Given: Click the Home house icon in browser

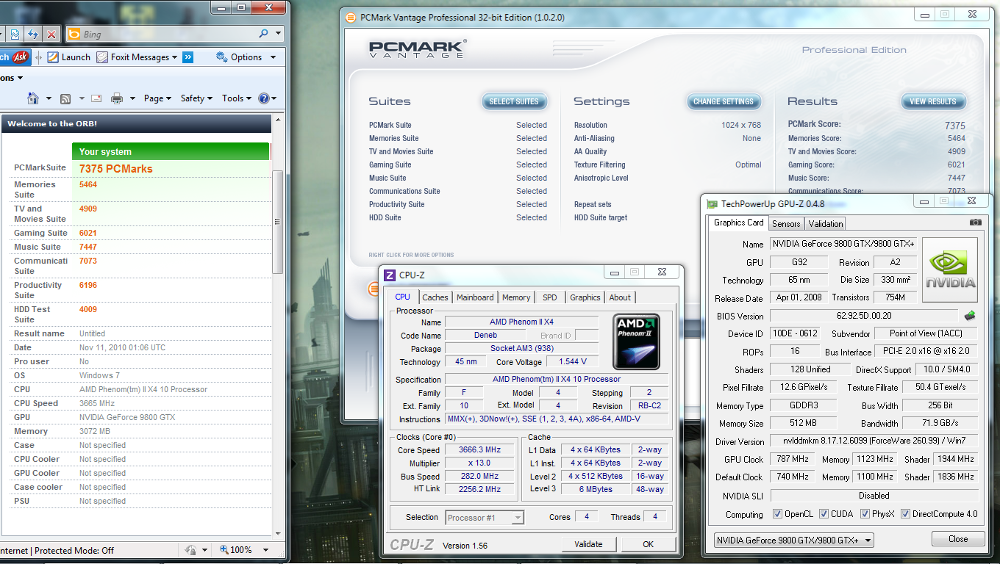Looking at the screenshot, I should click(x=33, y=98).
